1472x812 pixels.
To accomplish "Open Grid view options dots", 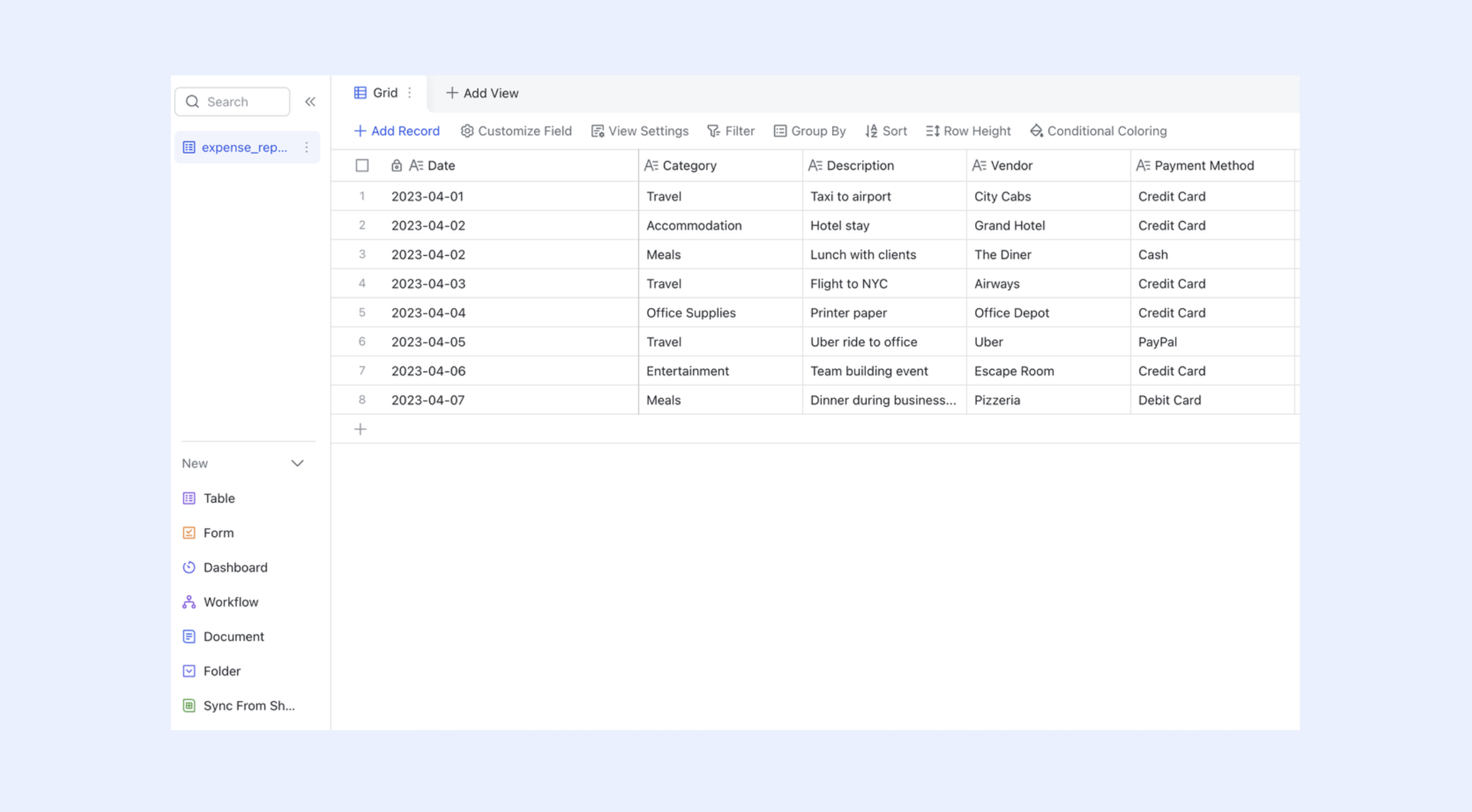I will coord(409,93).
